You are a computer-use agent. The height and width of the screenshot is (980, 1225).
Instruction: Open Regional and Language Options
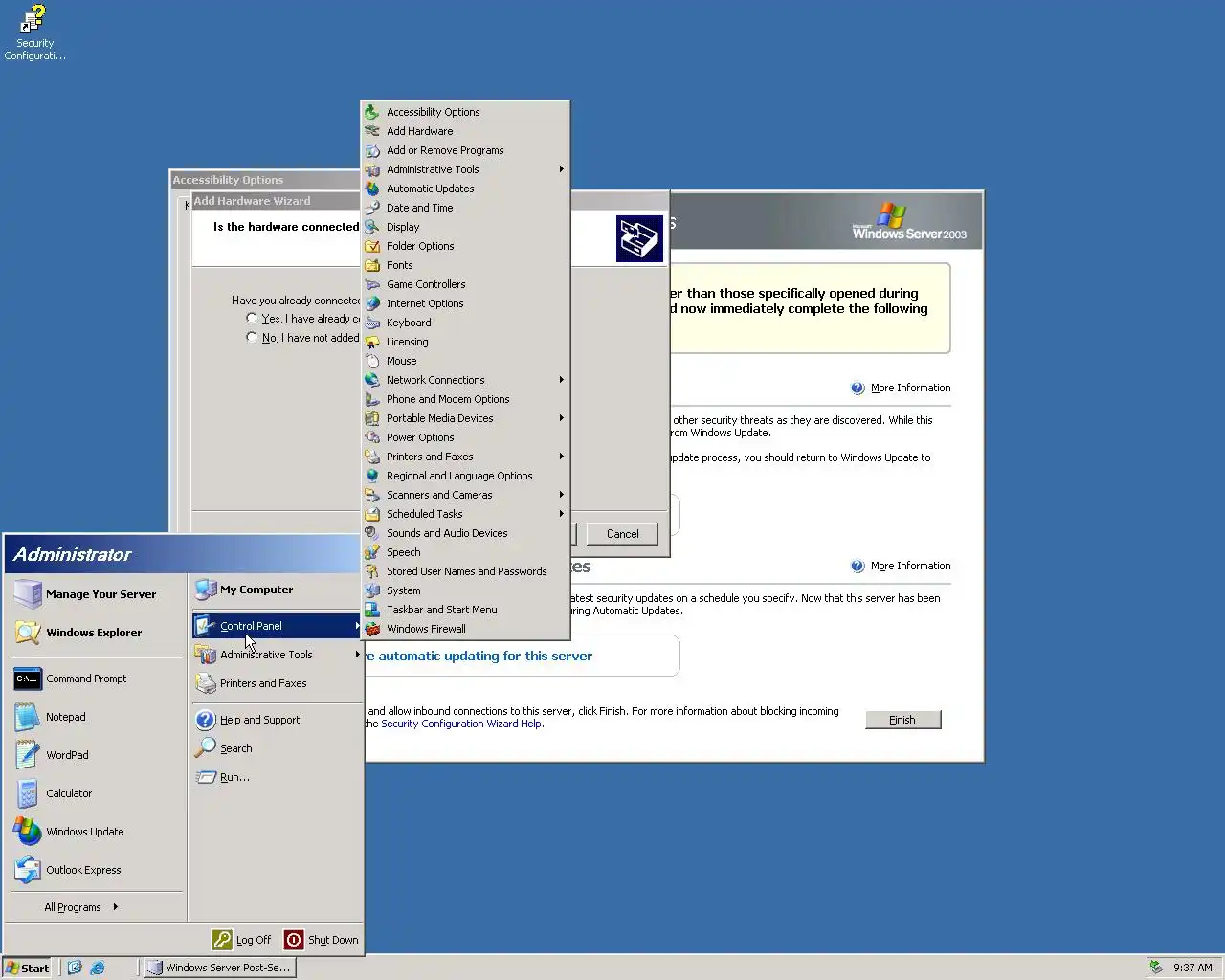click(x=465, y=476)
